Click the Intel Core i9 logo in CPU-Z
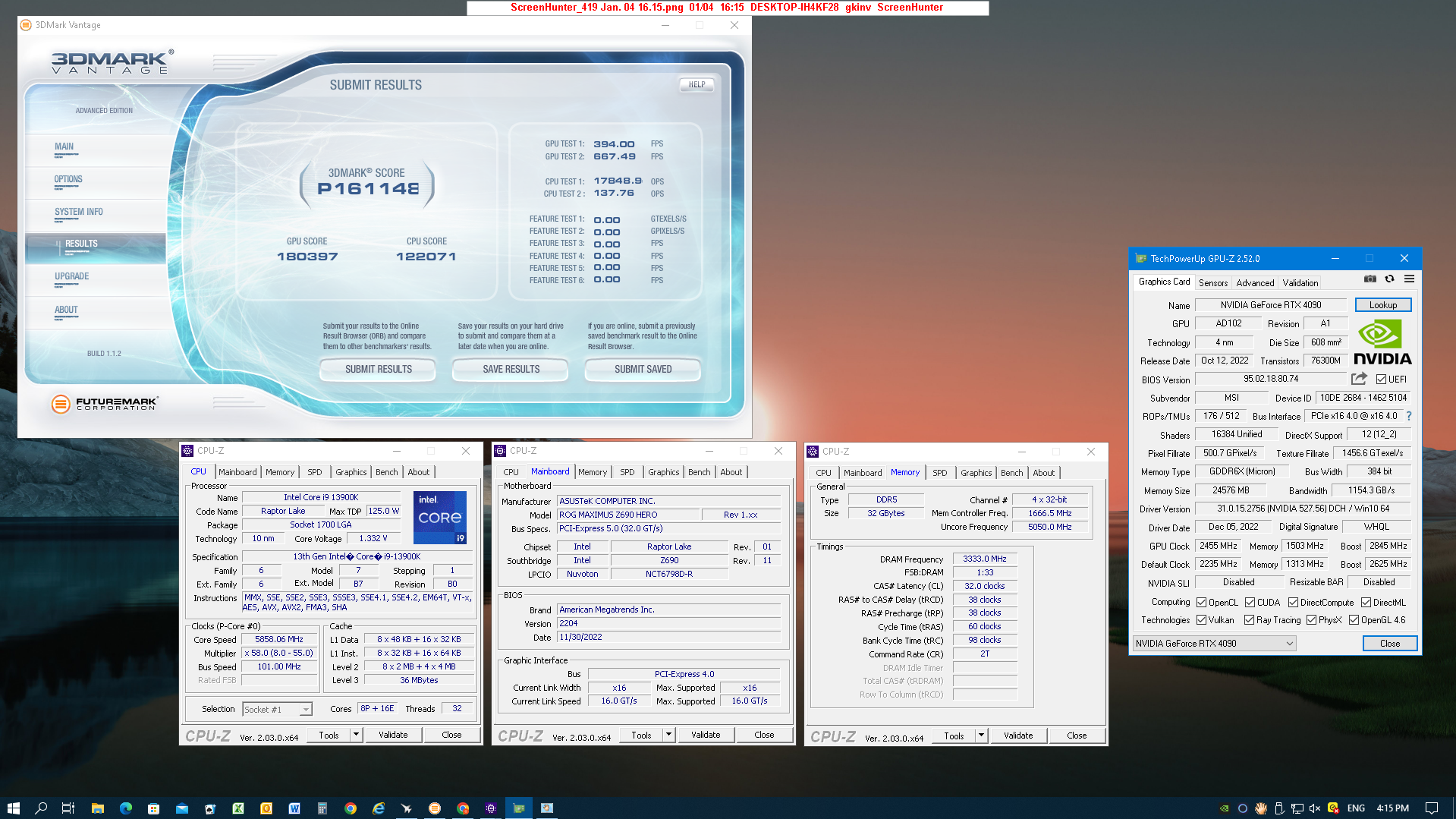The width and height of the screenshot is (1456, 819). click(440, 517)
